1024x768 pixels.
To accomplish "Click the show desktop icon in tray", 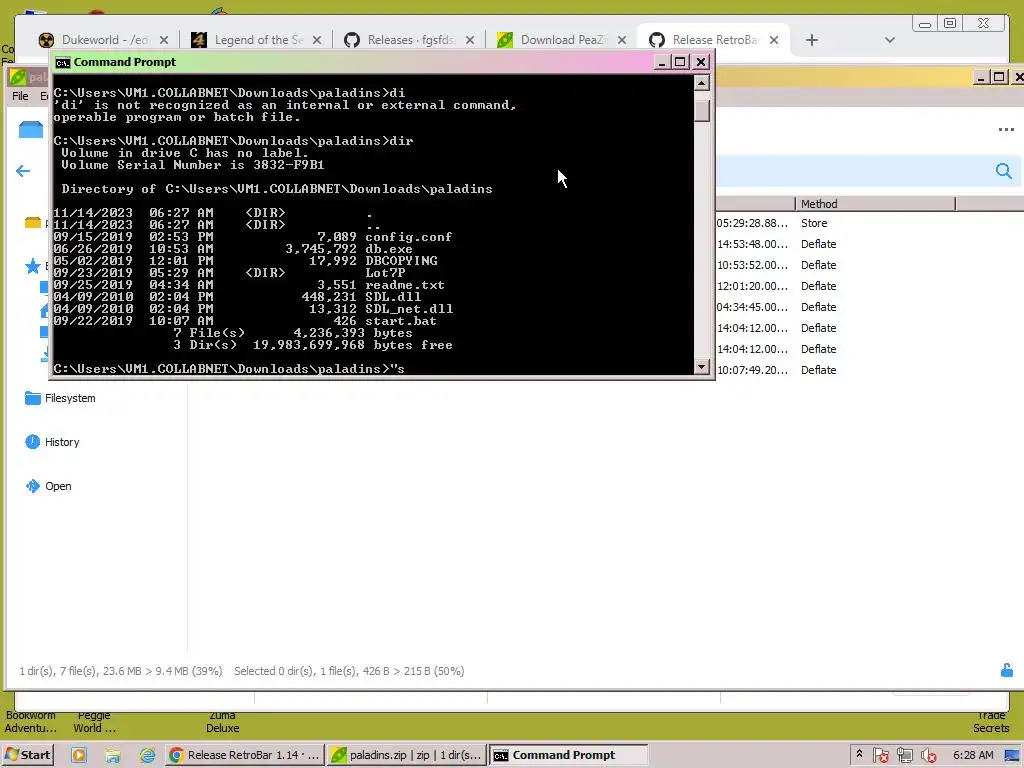I will coord(1012,755).
